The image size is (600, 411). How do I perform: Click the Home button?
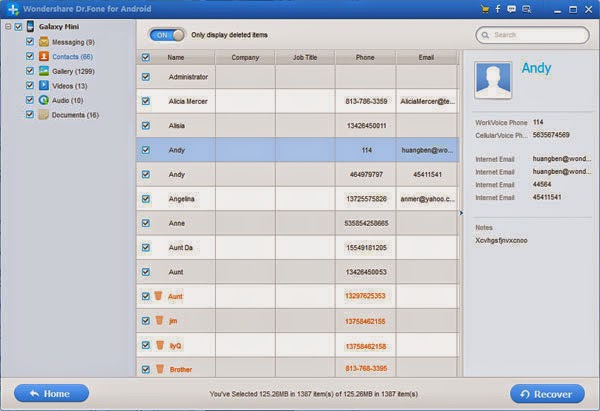click(51, 393)
